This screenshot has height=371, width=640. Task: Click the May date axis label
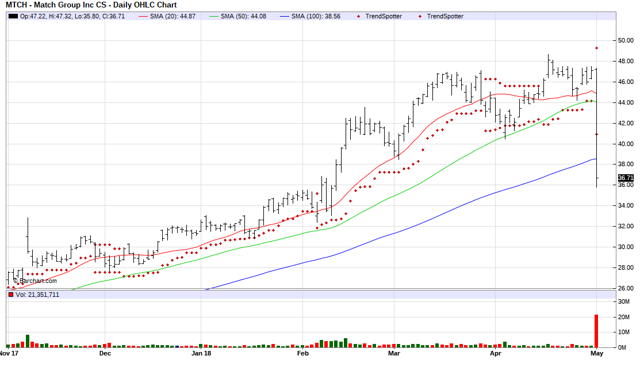pos(597,353)
